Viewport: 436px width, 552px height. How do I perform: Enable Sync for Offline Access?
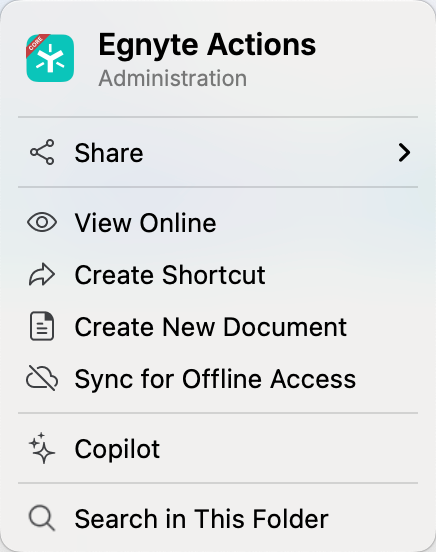[218, 379]
